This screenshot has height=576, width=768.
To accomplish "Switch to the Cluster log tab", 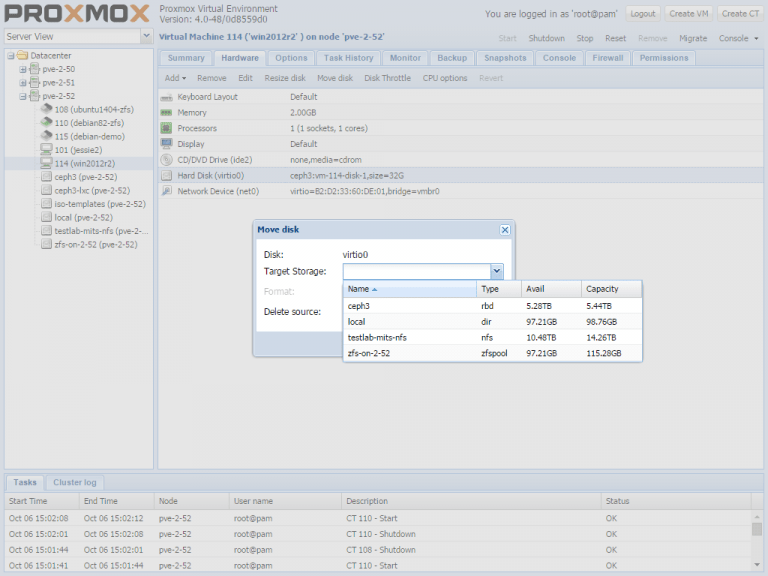I will coord(75,482).
